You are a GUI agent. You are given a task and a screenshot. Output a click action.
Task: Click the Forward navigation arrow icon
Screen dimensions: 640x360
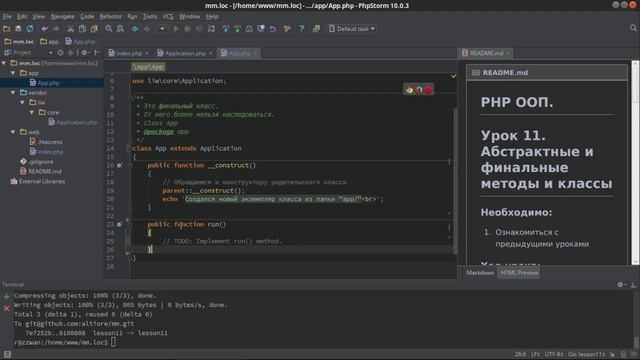pos(147,29)
